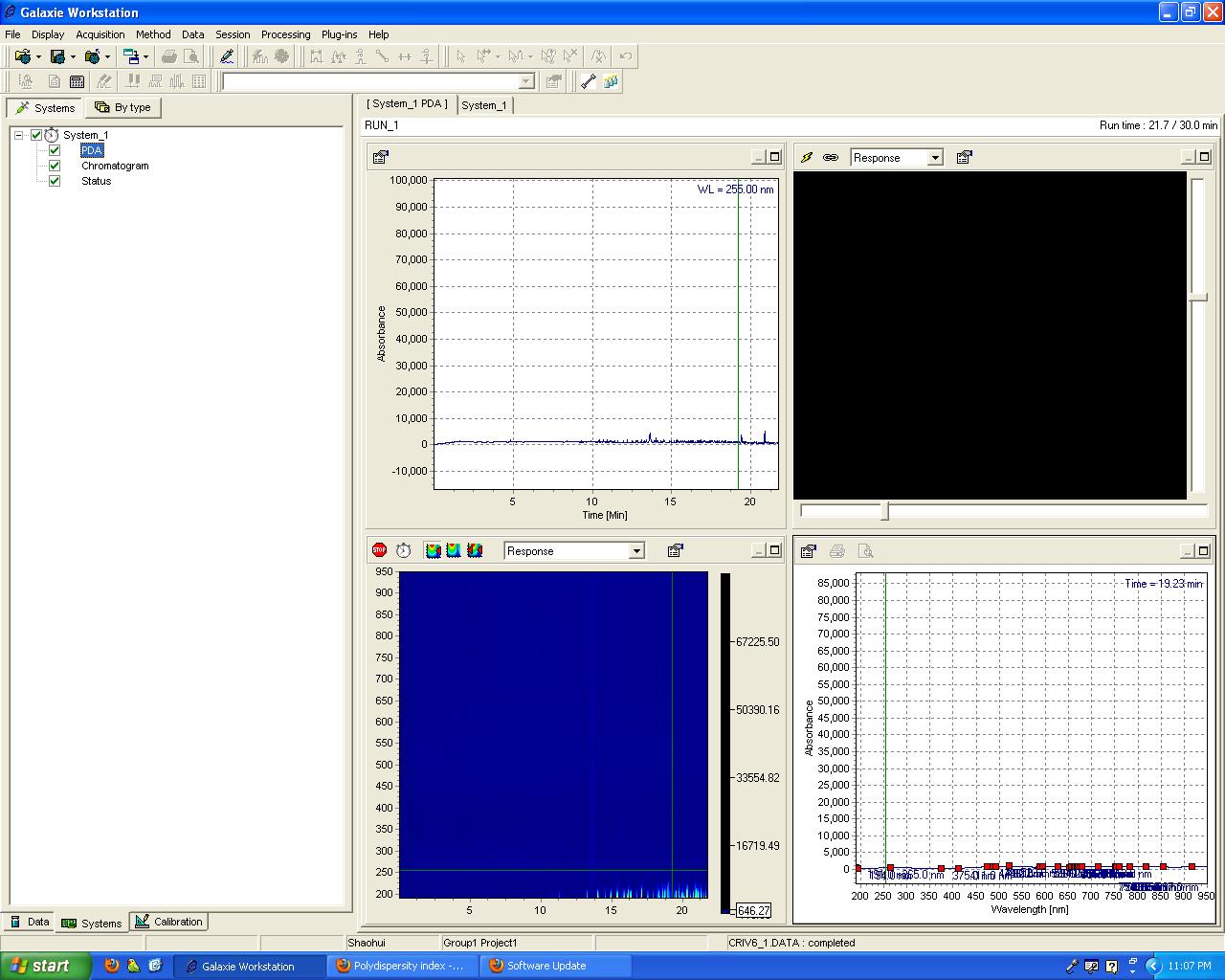1225x980 pixels.
Task: Click the horizontal slider below the black panel
Action: [x=885, y=512]
